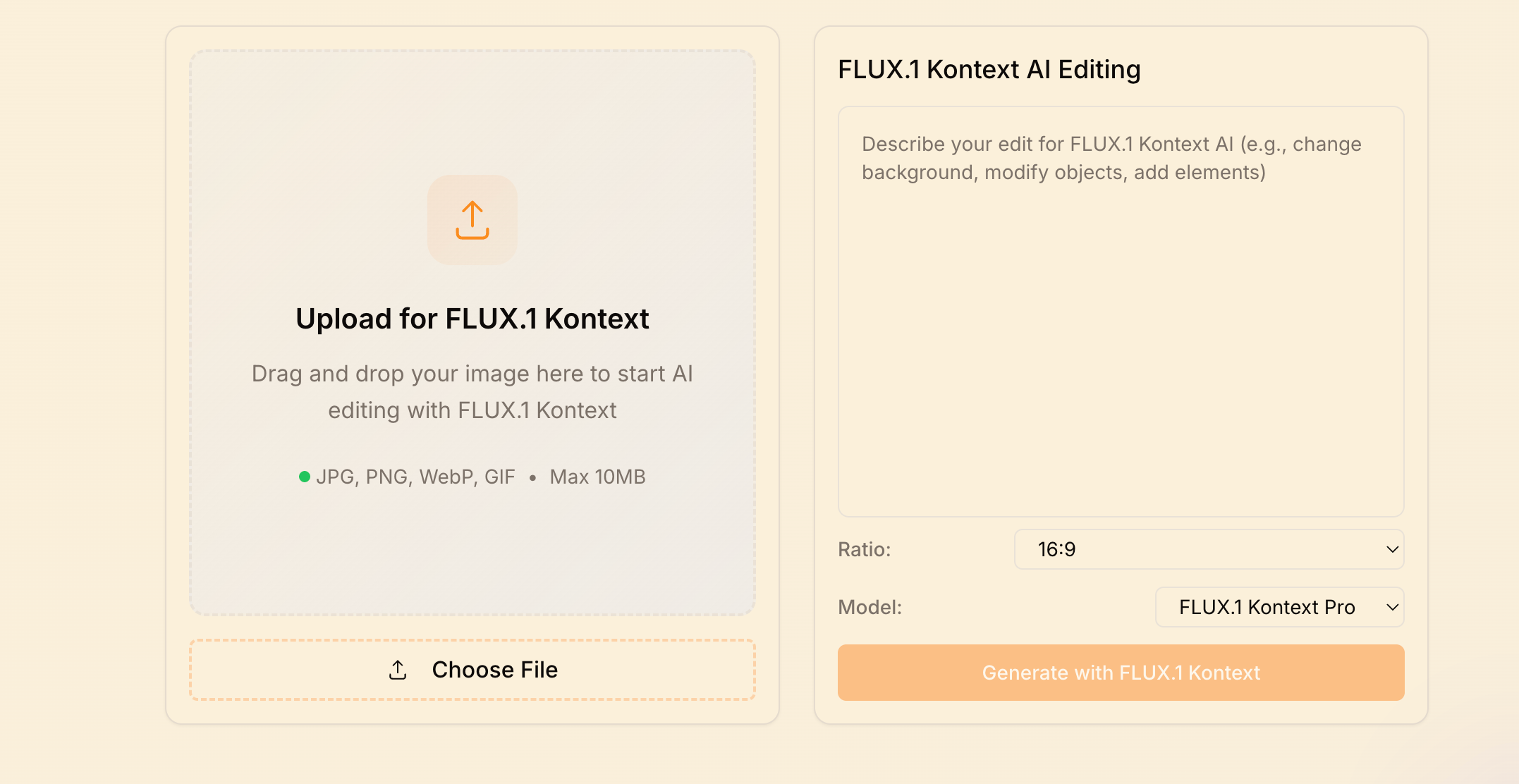This screenshot has width=1519, height=784.
Task: Click the "Model:" label
Action: click(870, 607)
